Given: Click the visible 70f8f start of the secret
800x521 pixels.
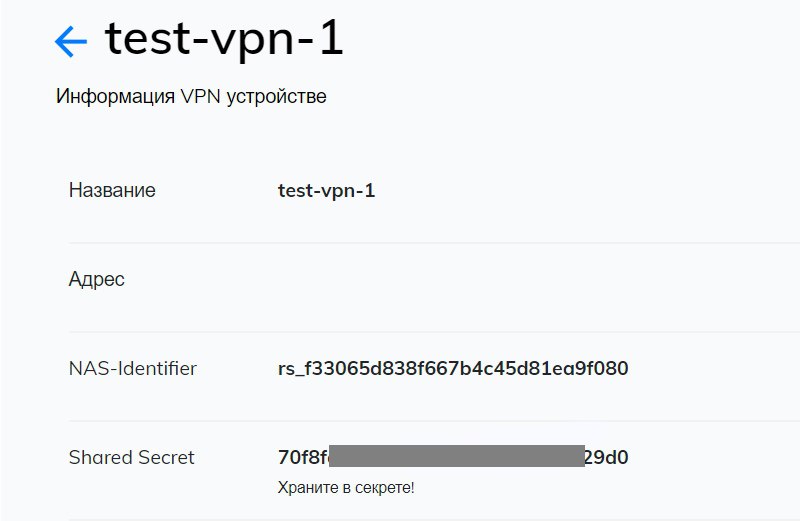Looking at the screenshot, I should [x=303, y=457].
